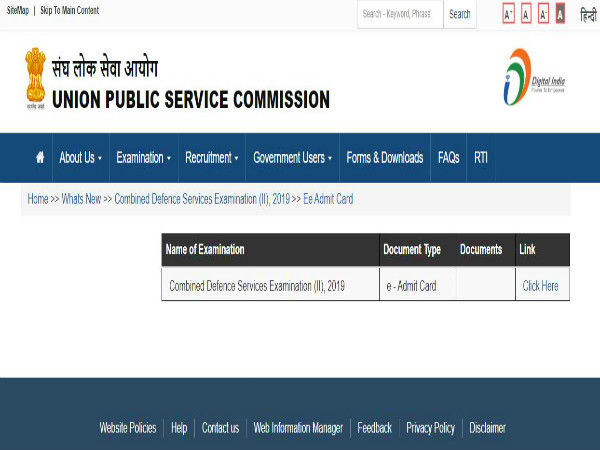600x450 pixels.
Task: Click the national emblem UPSC logo
Action: click(36, 76)
